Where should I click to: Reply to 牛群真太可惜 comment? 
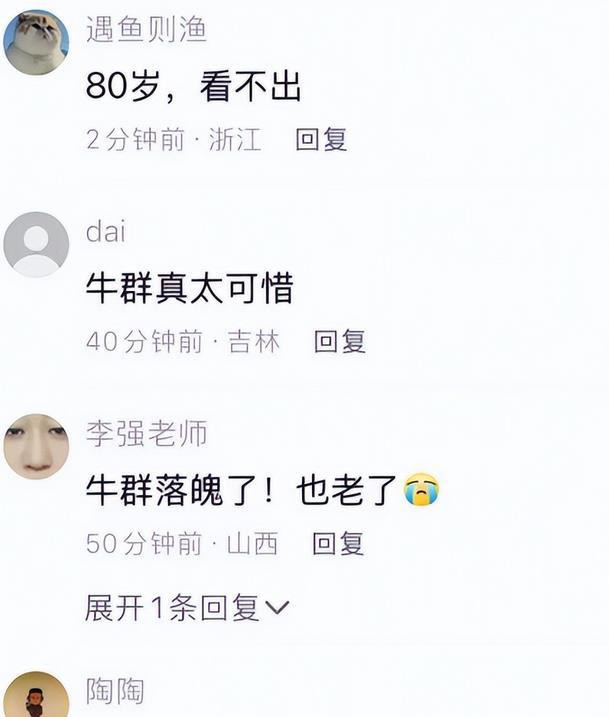[340, 341]
